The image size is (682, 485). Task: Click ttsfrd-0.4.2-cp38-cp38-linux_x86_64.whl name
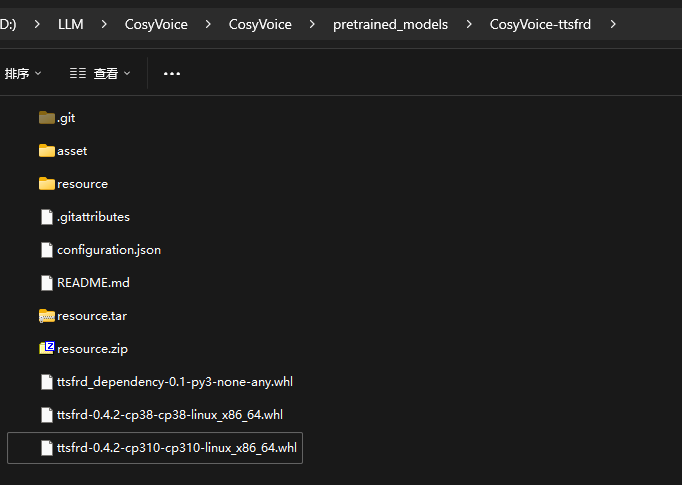[x=170, y=415]
